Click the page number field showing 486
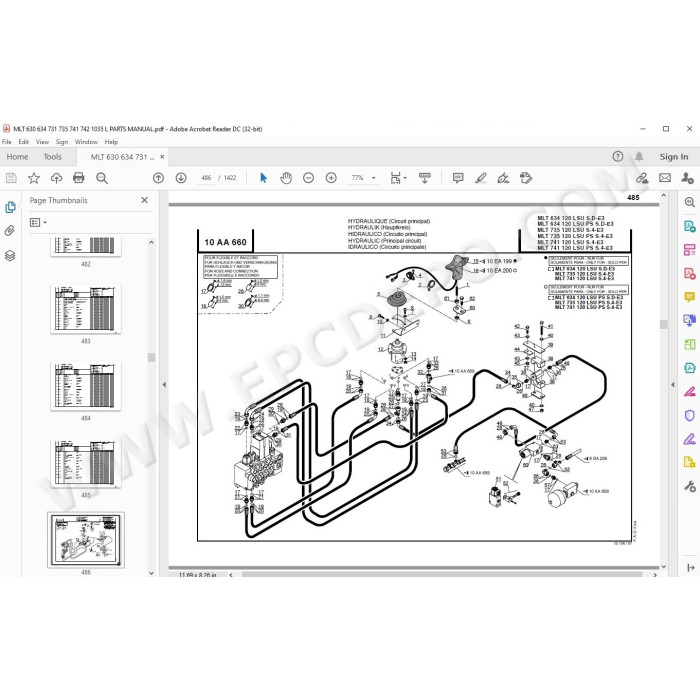This screenshot has width=700, height=700. (x=206, y=178)
